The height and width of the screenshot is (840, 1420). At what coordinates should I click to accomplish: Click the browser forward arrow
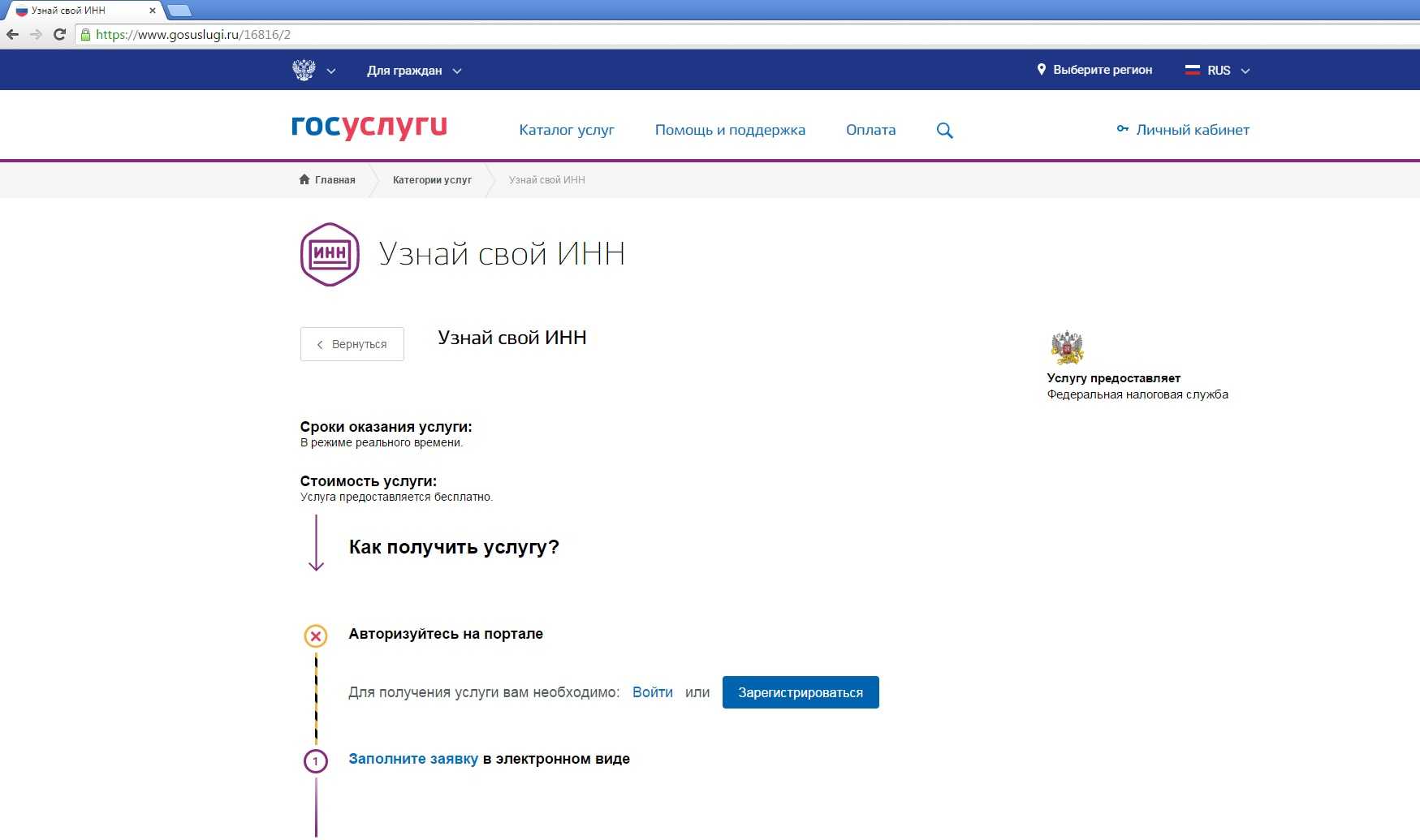pos(36,34)
